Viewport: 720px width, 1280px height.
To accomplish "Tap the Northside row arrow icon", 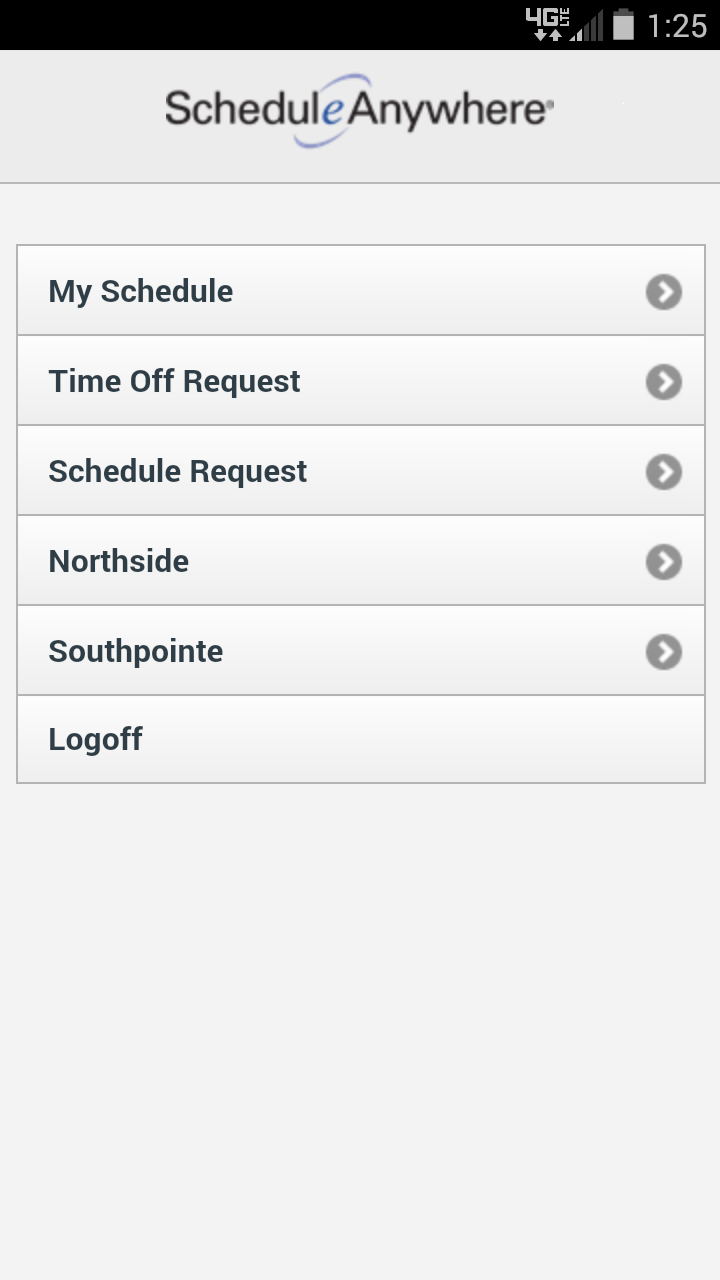I will click(x=664, y=562).
